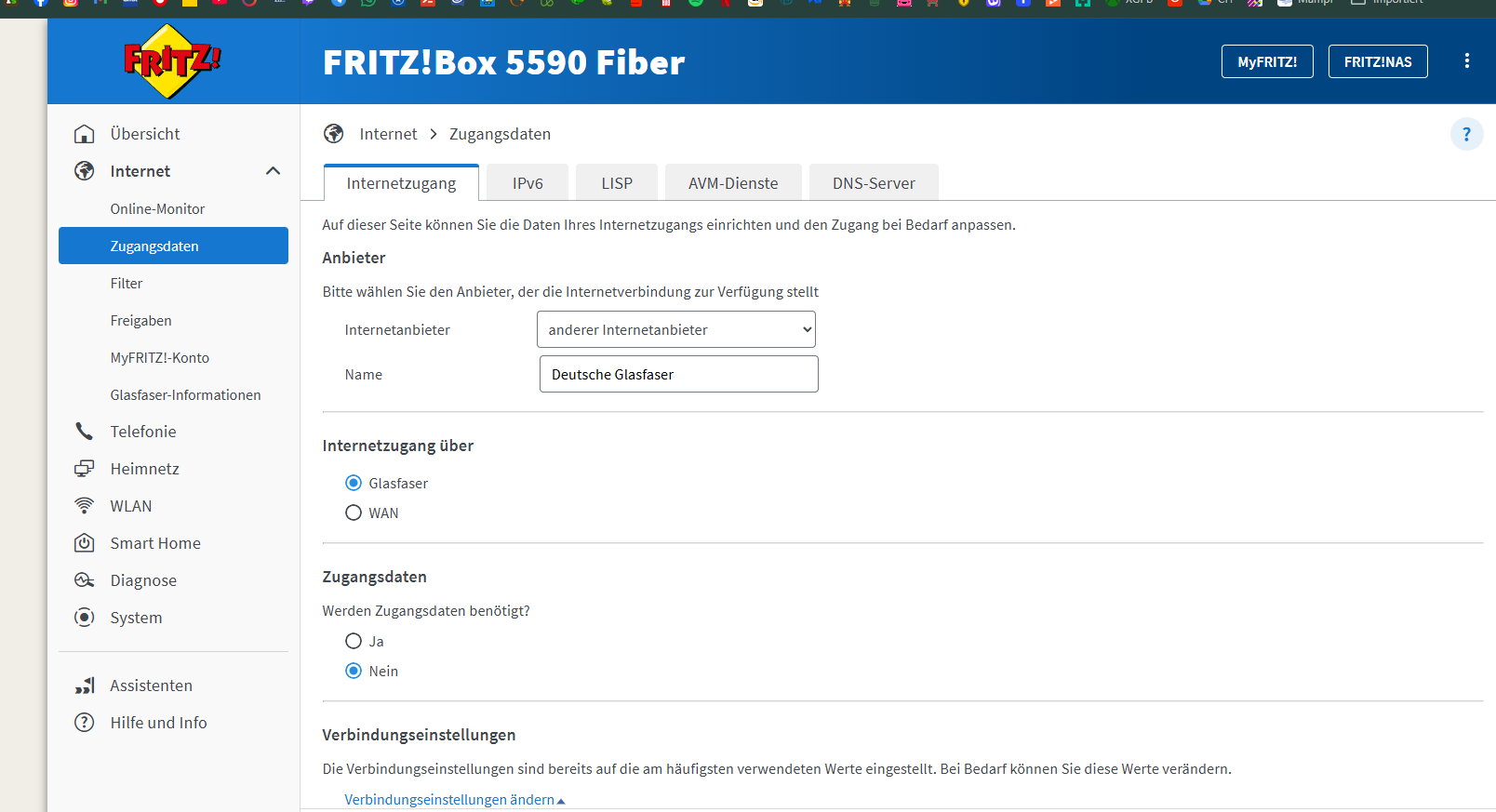Collapse Verbindungseinstellungen ändern link
Screen dimensions: 1496x812
(x=455, y=800)
